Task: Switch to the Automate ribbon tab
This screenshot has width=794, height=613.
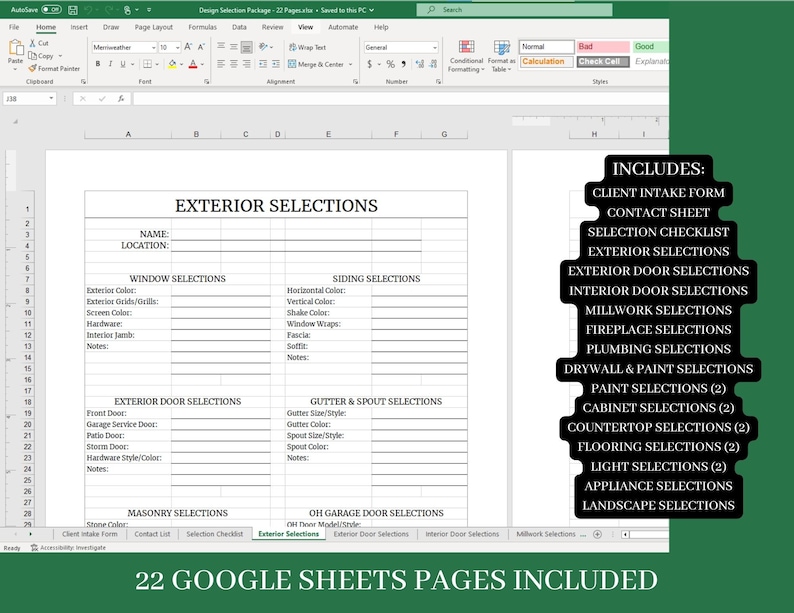Action: click(343, 27)
